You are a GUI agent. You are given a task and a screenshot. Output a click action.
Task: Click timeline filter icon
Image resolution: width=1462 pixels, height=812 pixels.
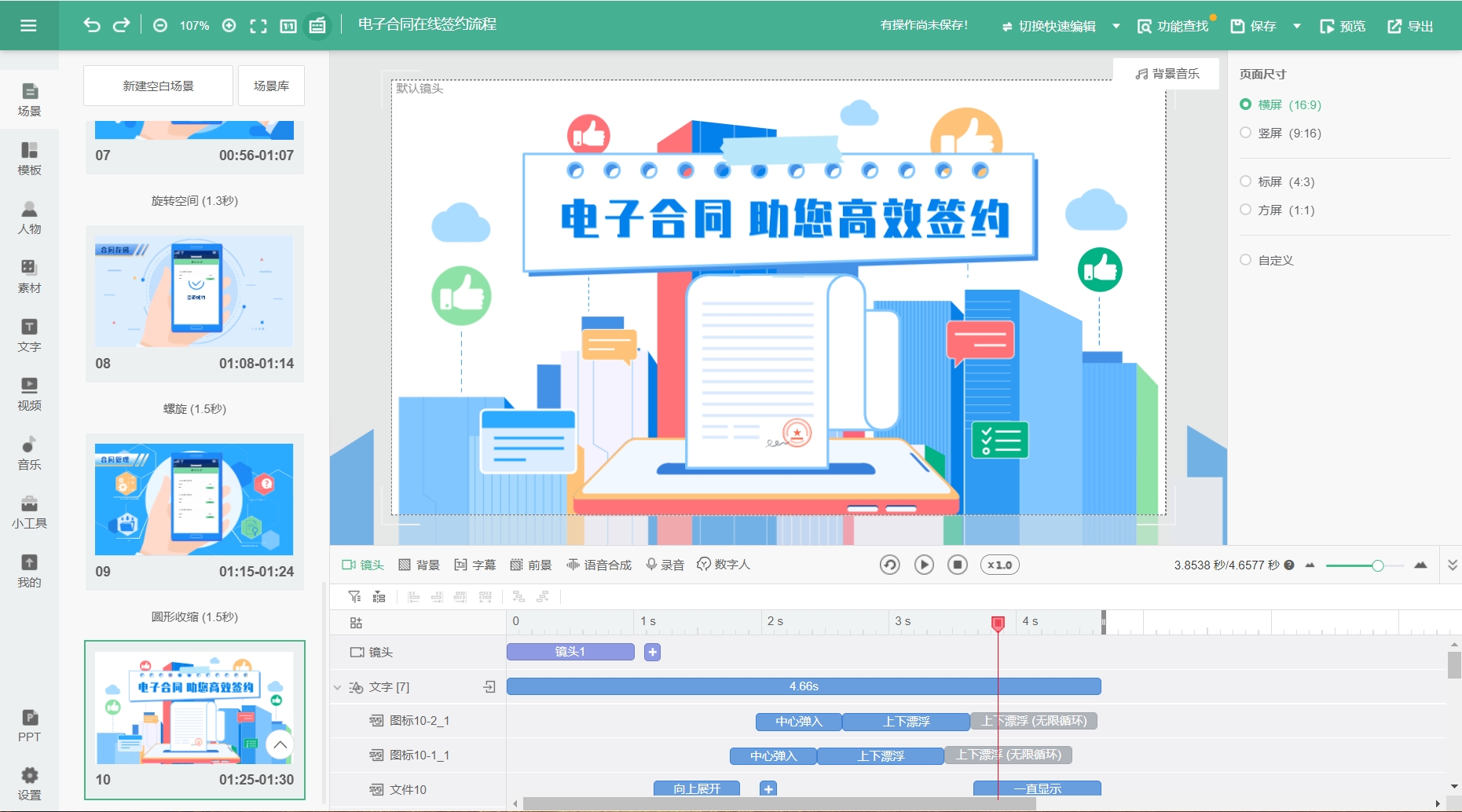pyautogui.click(x=355, y=597)
